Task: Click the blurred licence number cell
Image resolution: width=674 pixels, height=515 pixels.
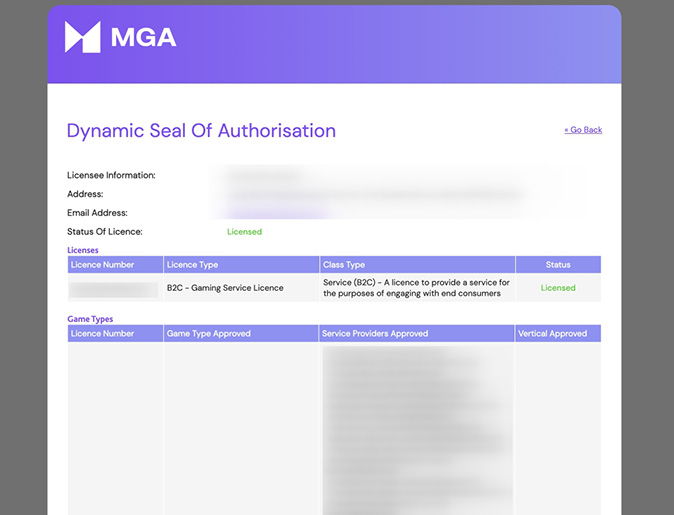Action: 114,289
